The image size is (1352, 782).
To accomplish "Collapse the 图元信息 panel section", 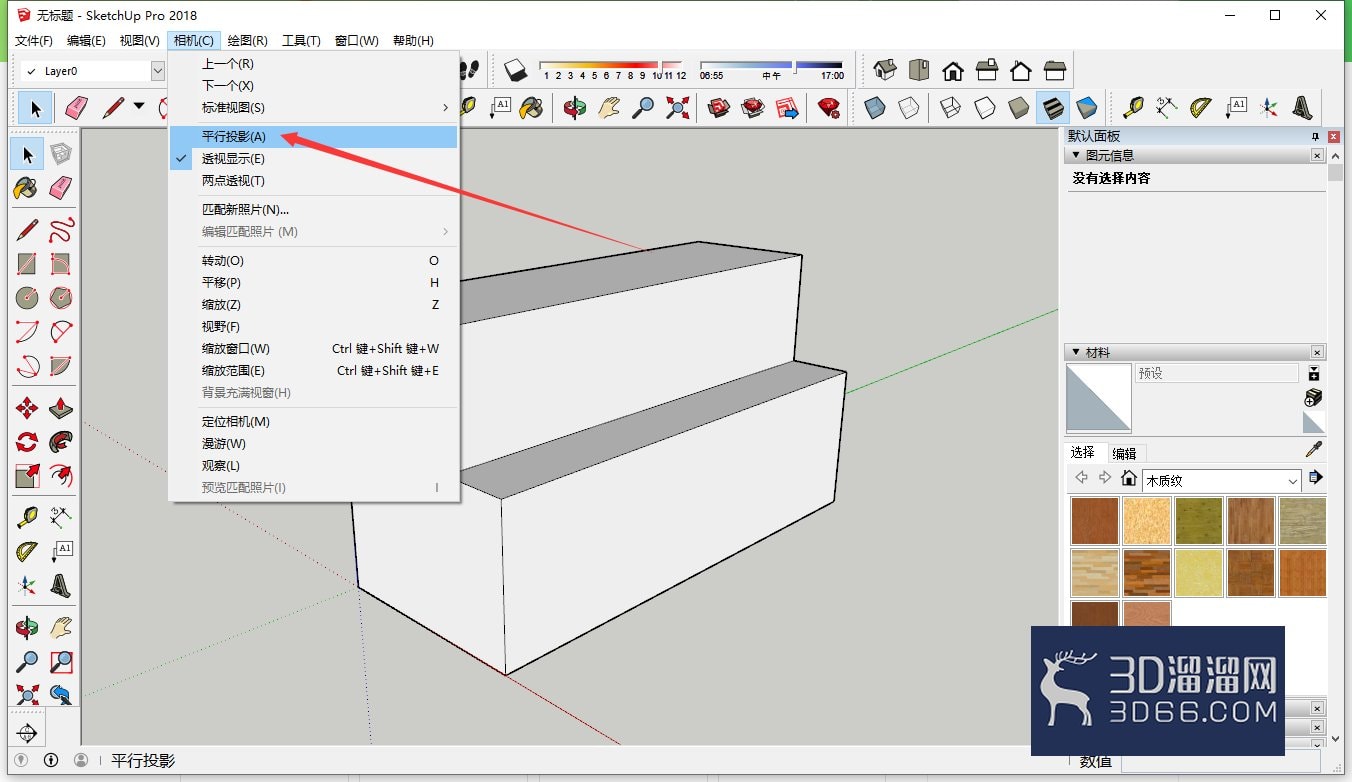I will (1076, 155).
